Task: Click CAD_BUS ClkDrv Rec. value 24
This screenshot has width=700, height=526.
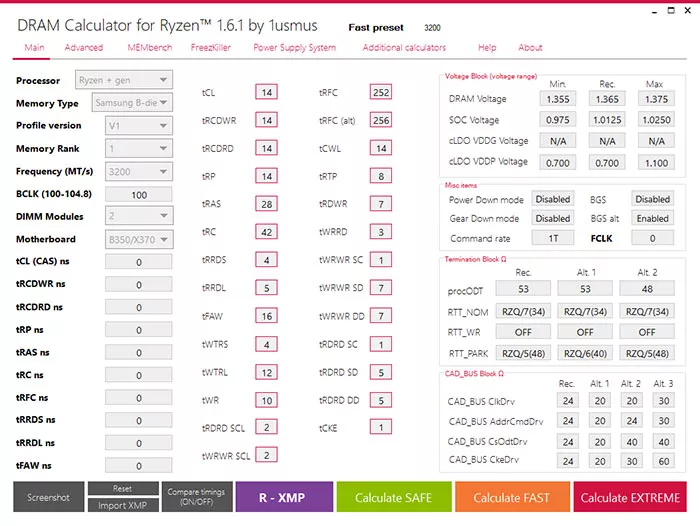Action: coord(568,401)
